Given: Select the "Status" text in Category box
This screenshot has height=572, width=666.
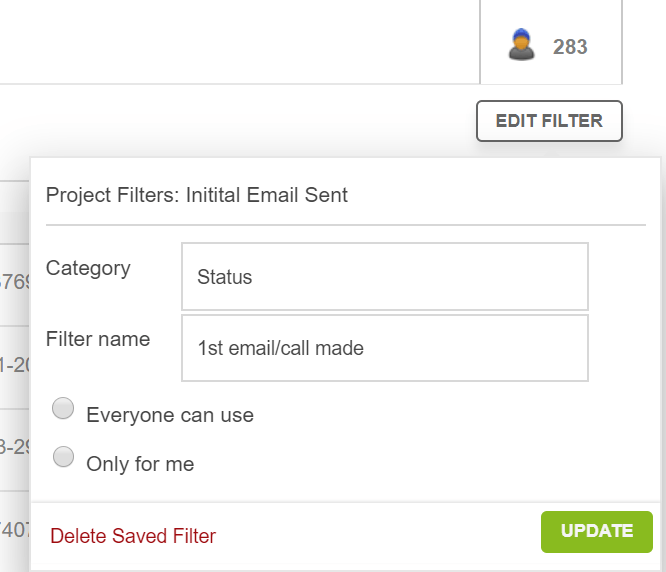Looking at the screenshot, I should coord(225,277).
